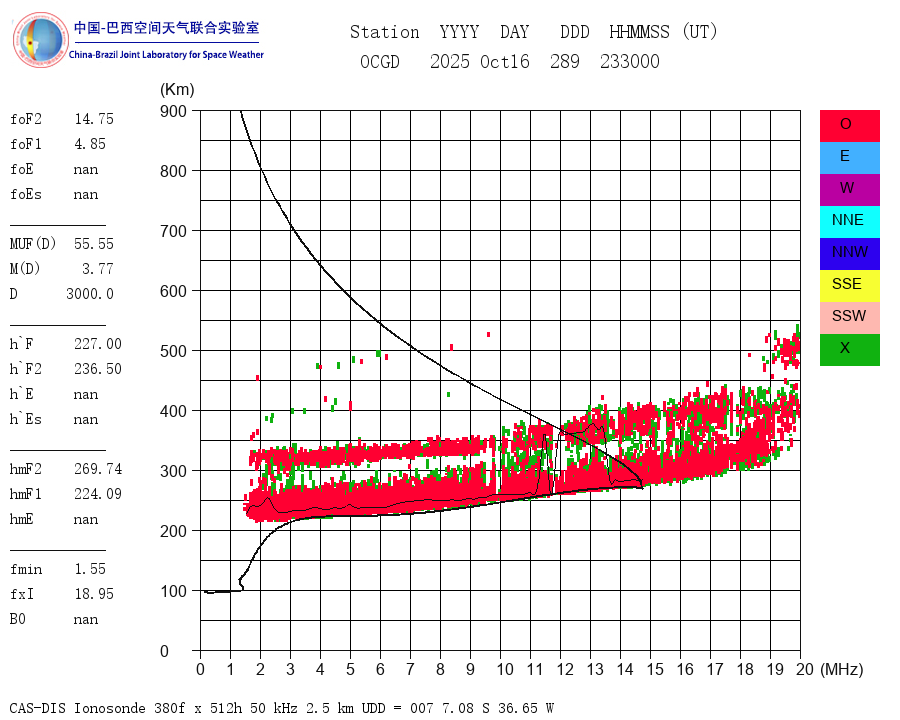Click the UT time value 233000
This screenshot has width=900, height=720.
pyautogui.click(x=630, y=61)
